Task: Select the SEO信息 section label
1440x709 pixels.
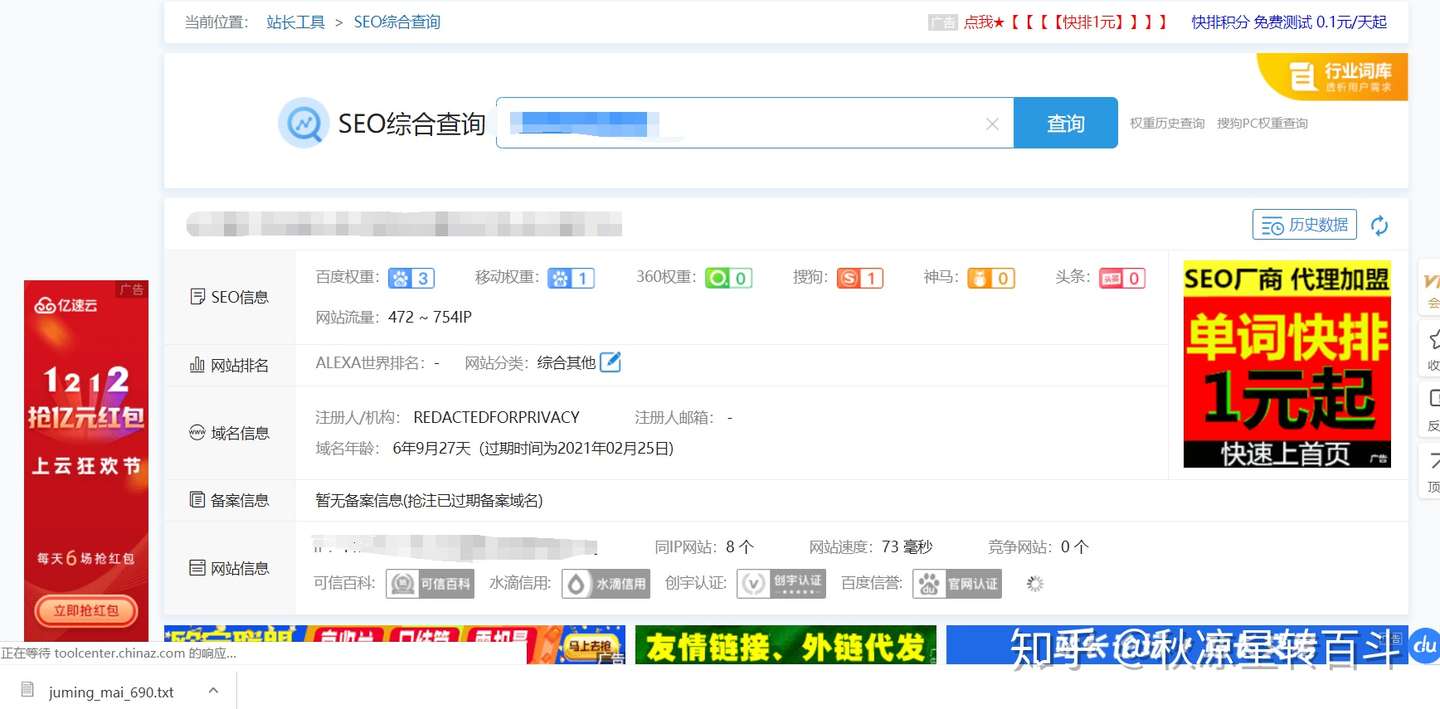Action: (x=229, y=297)
